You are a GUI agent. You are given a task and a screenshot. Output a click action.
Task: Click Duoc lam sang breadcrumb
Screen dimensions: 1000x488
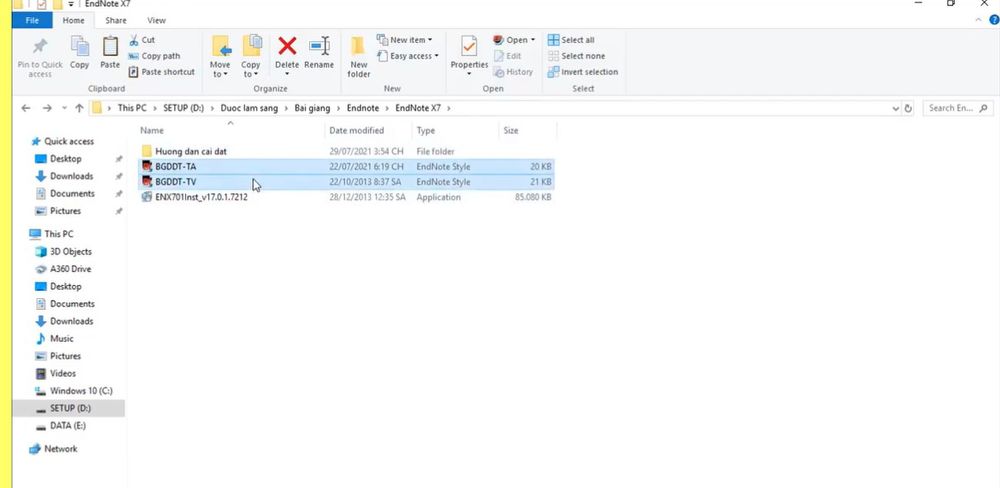pos(249,108)
